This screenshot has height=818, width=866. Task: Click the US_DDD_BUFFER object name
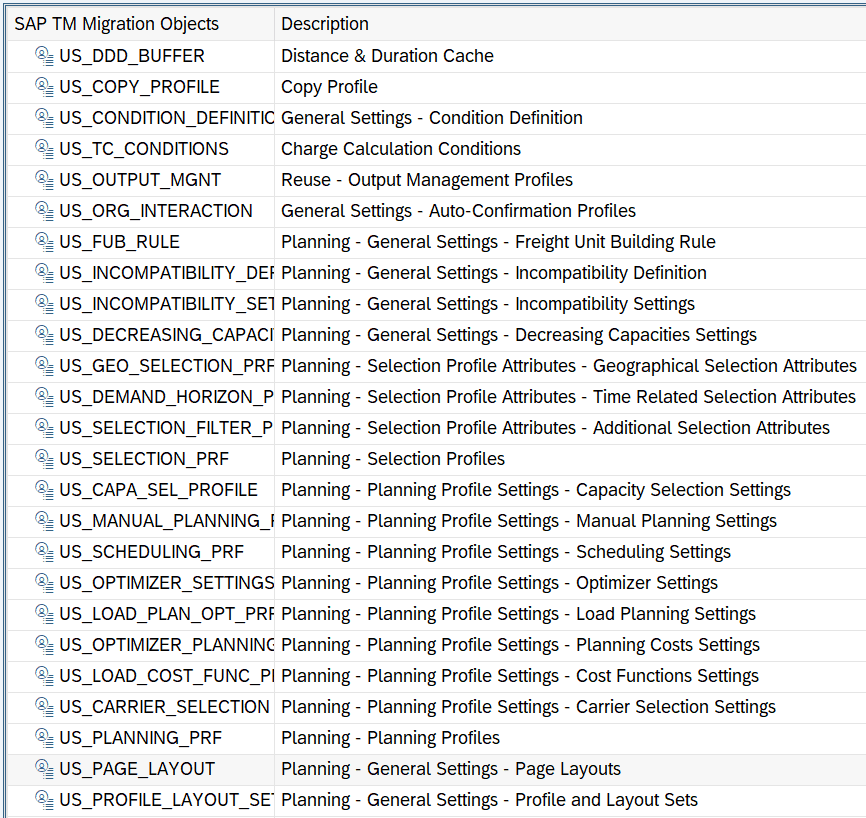click(132, 56)
